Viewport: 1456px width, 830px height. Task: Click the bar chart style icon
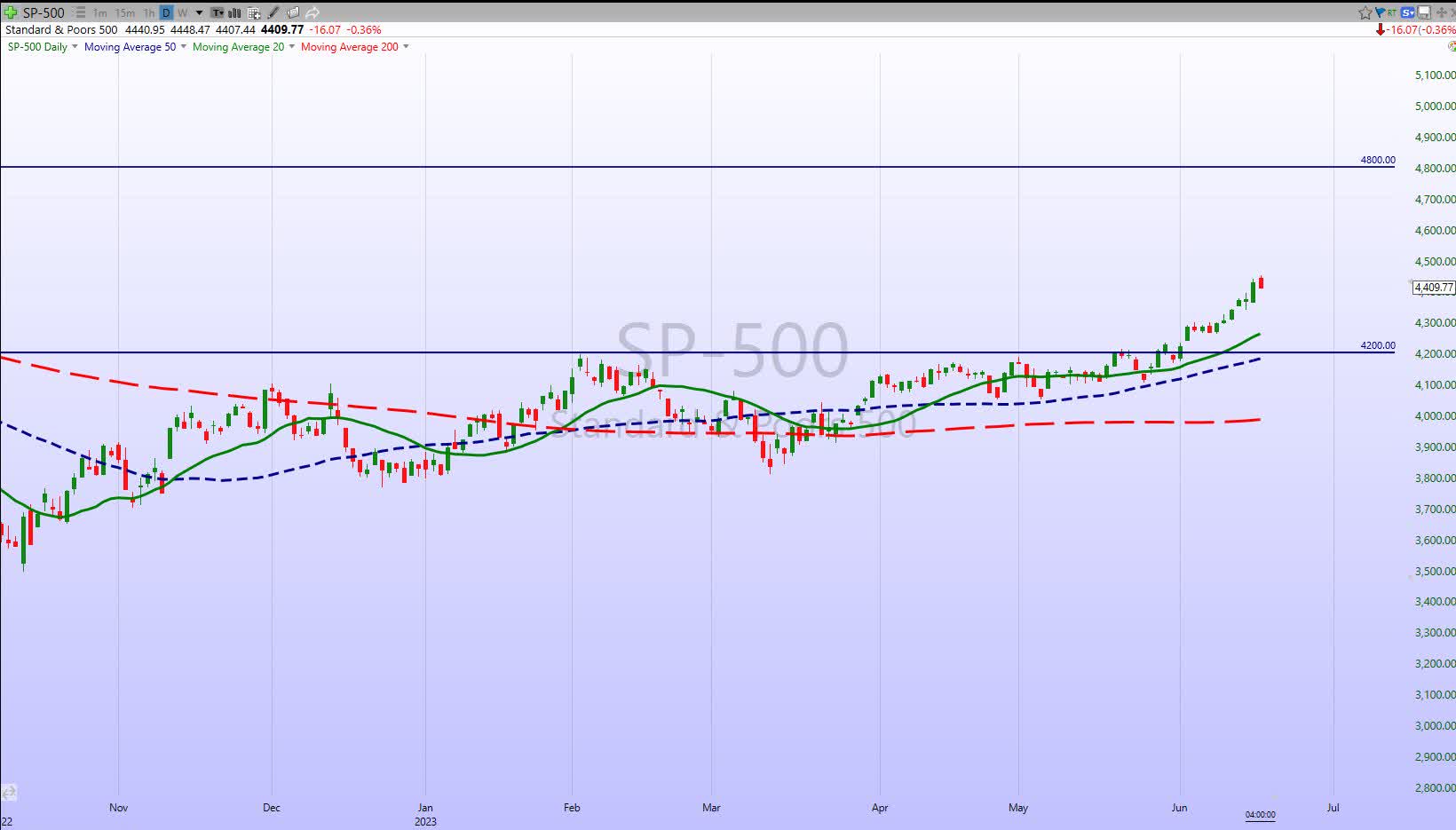click(x=234, y=12)
